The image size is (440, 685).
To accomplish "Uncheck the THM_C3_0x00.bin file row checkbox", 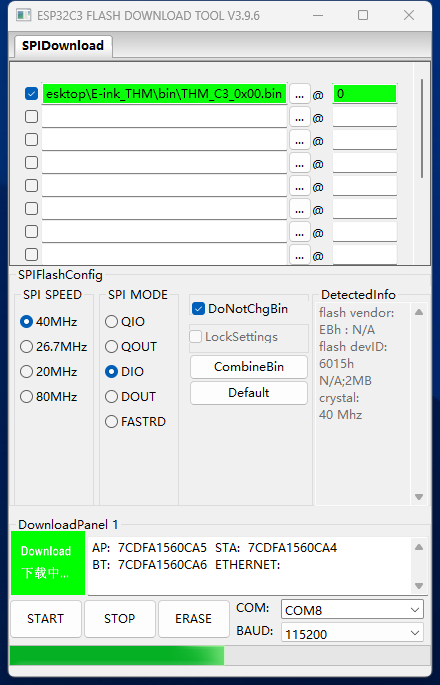I will (31, 93).
